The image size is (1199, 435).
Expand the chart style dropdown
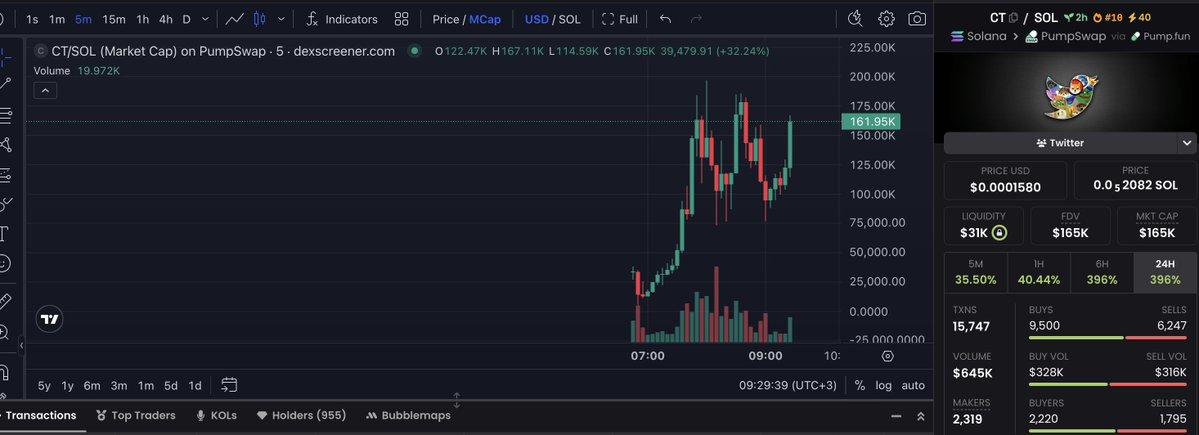(x=281, y=19)
